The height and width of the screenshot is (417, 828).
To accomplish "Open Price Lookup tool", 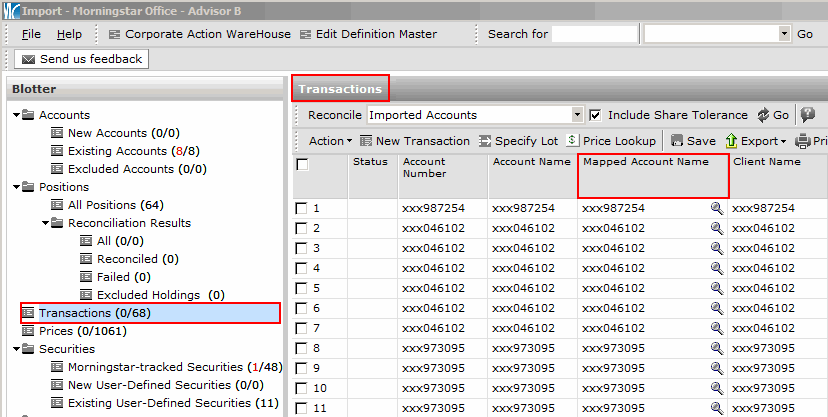I will pyautogui.click(x=573, y=141).
